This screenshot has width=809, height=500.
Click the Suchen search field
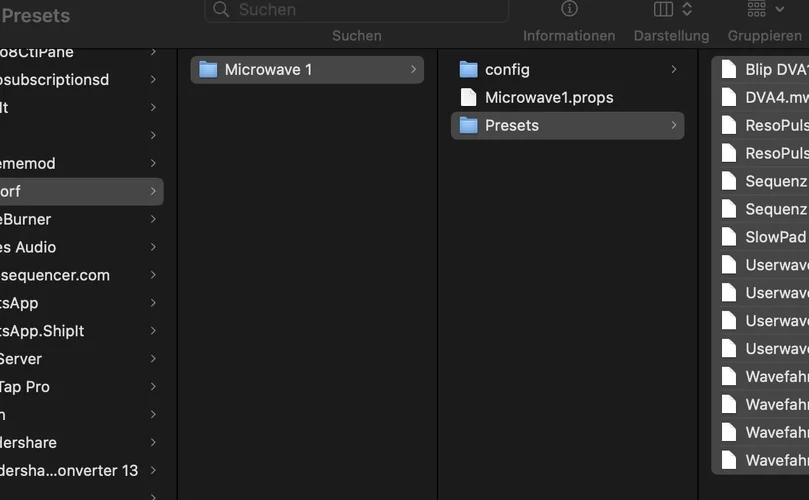click(x=357, y=9)
